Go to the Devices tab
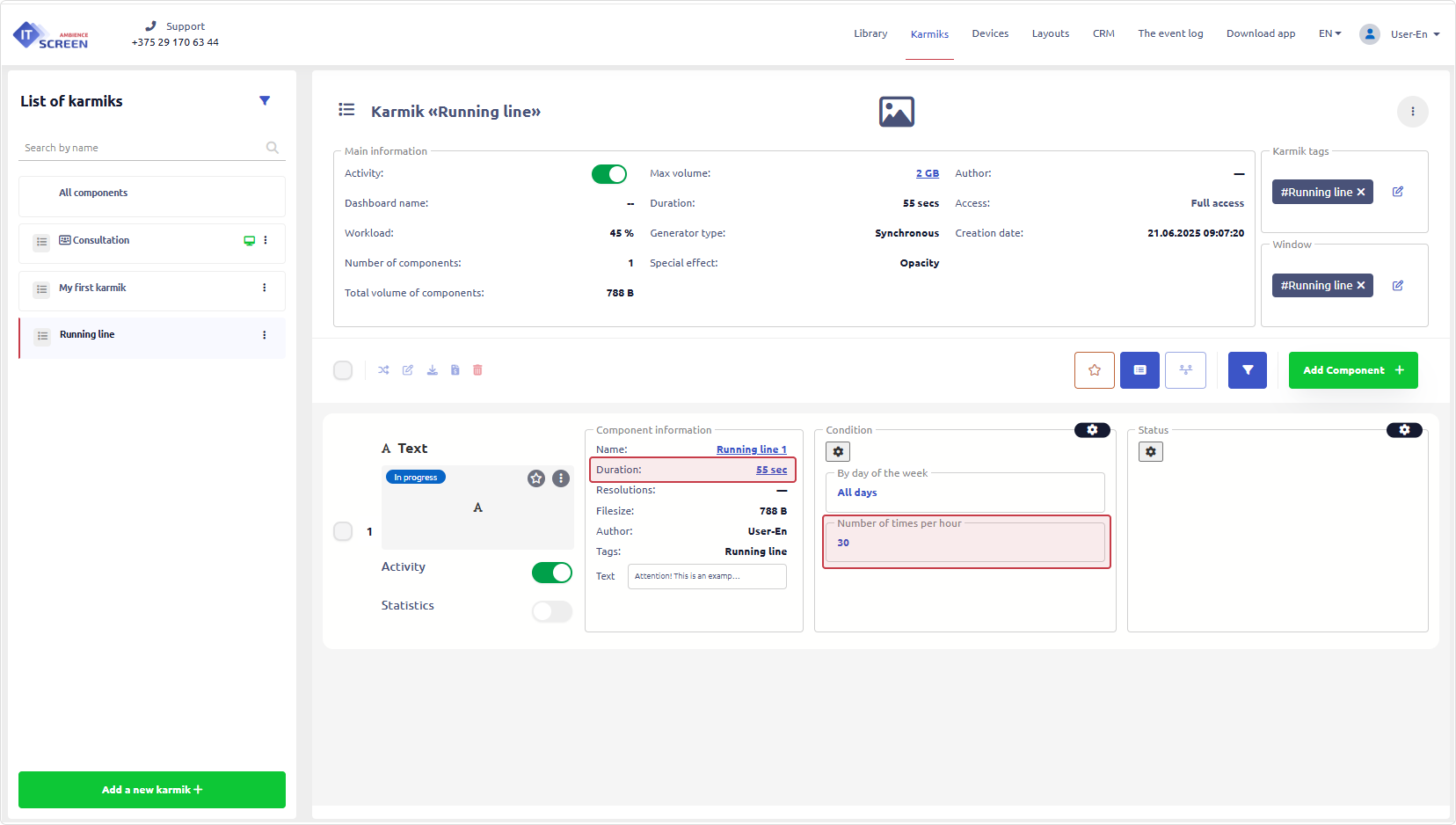The image size is (1456, 825). click(x=989, y=33)
